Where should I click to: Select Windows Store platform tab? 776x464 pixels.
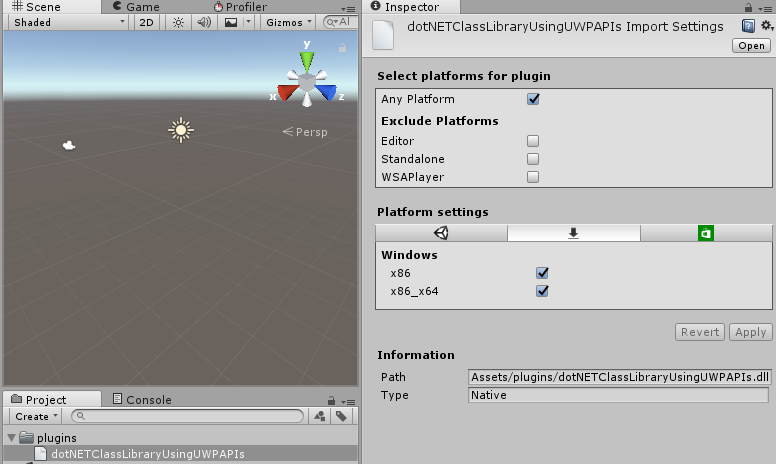(706, 233)
